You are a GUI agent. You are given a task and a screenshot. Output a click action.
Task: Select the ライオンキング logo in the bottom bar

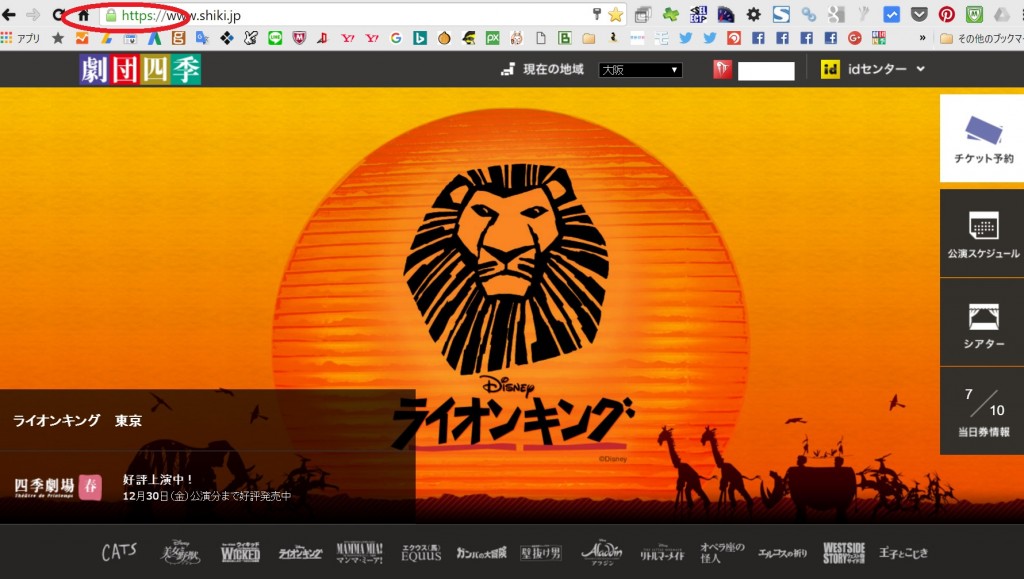[300, 553]
